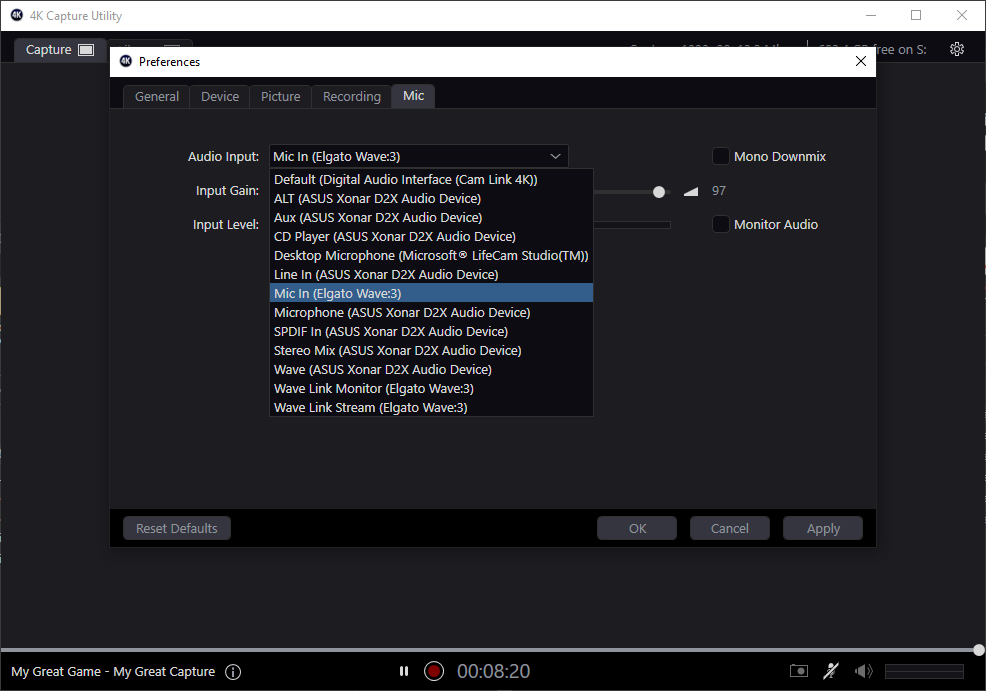Open the Capture tab in main window
The width and height of the screenshot is (986, 691).
click(58, 50)
